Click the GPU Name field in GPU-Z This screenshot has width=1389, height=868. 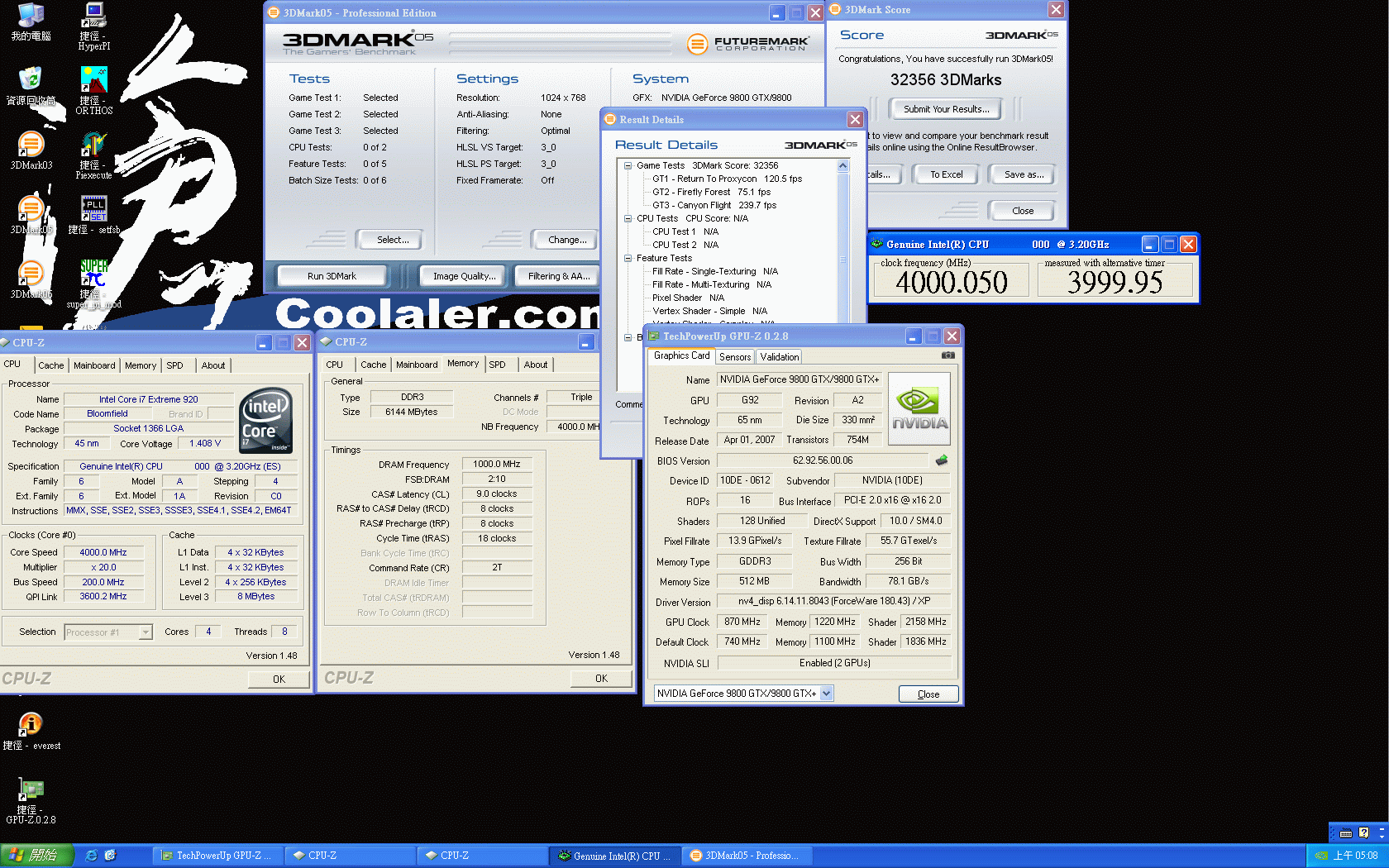(800, 379)
